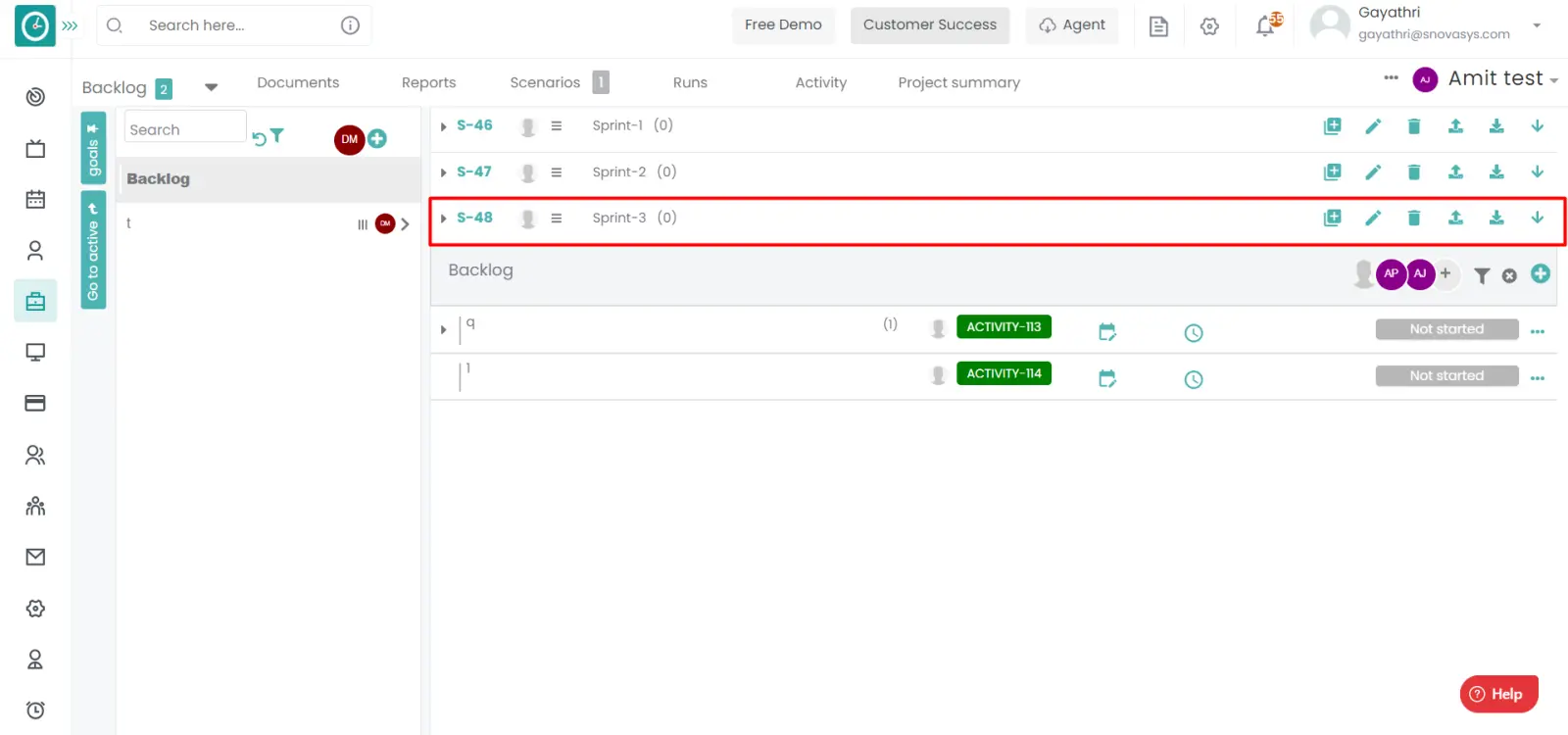Open the Project summary tab
The width and height of the screenshot is (1568, 735).
click(958, 83)
